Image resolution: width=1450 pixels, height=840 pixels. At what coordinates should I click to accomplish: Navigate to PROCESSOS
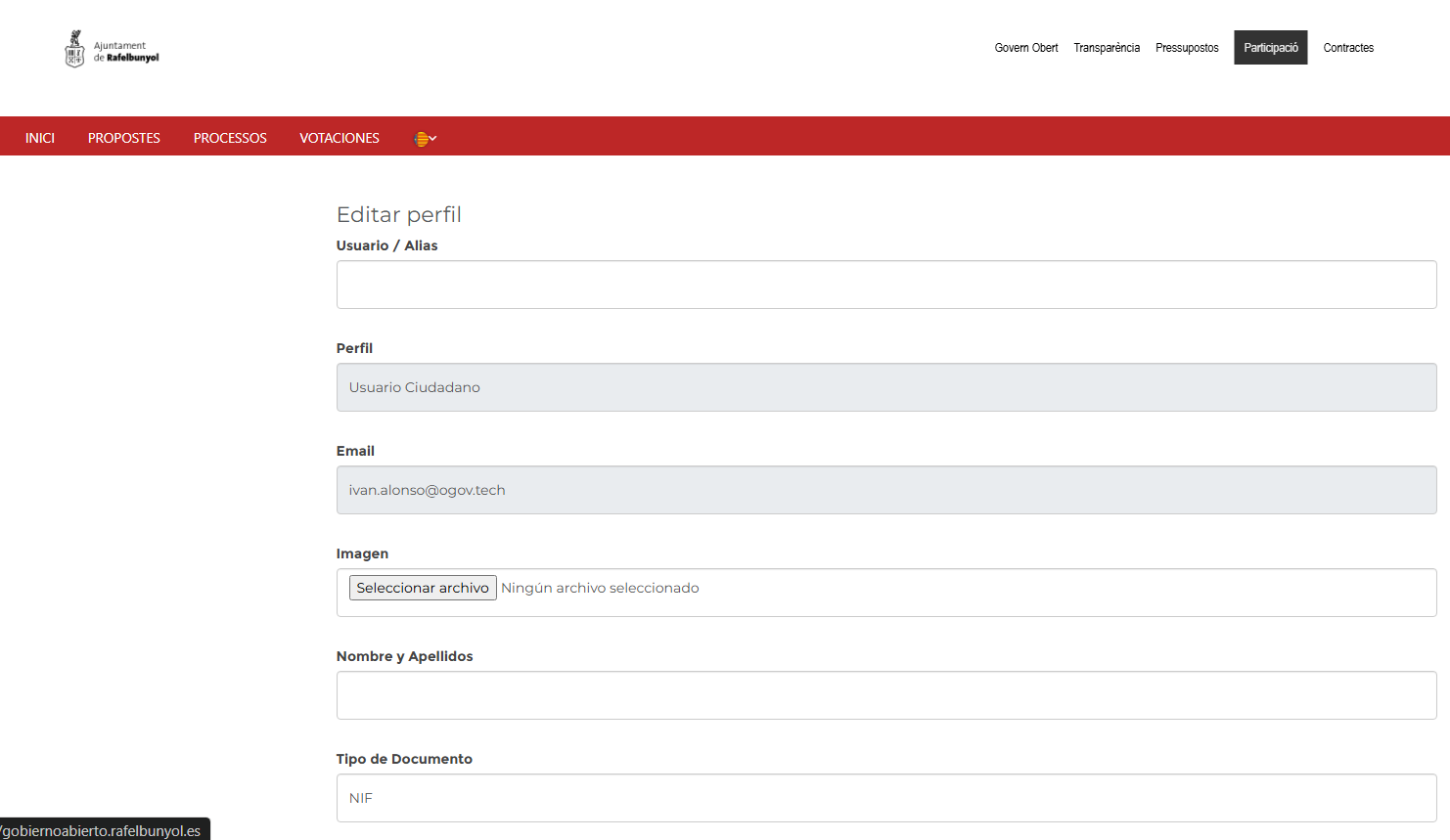coord(230,138)
